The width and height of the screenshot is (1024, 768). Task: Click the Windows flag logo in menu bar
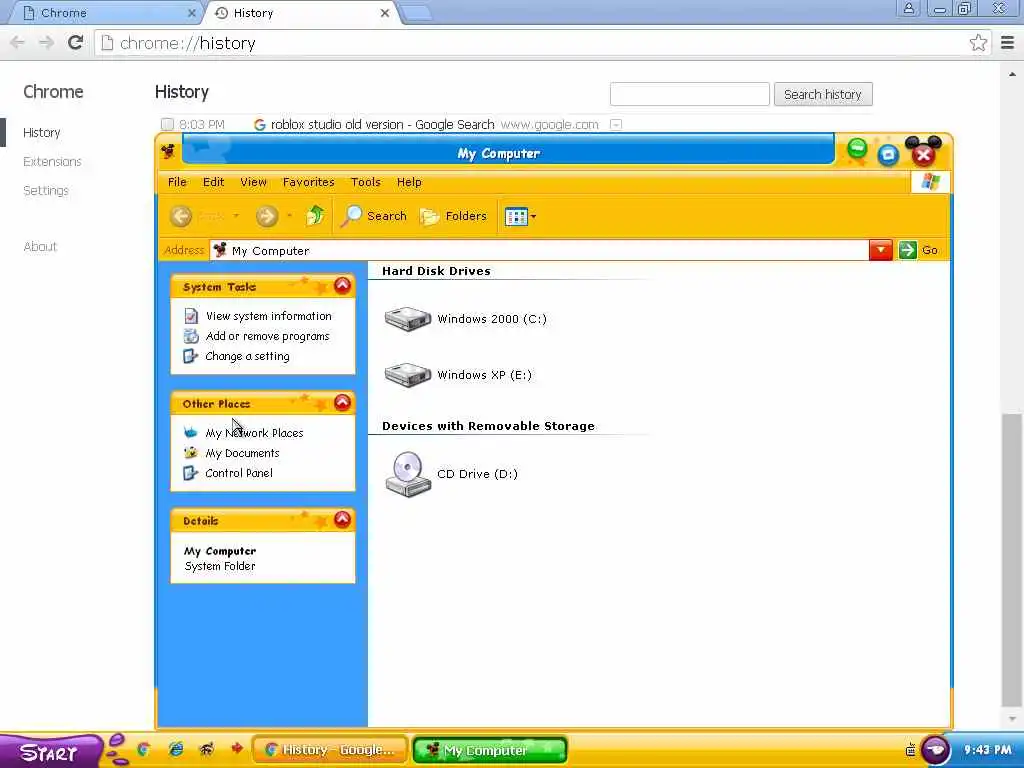point(930,182)
